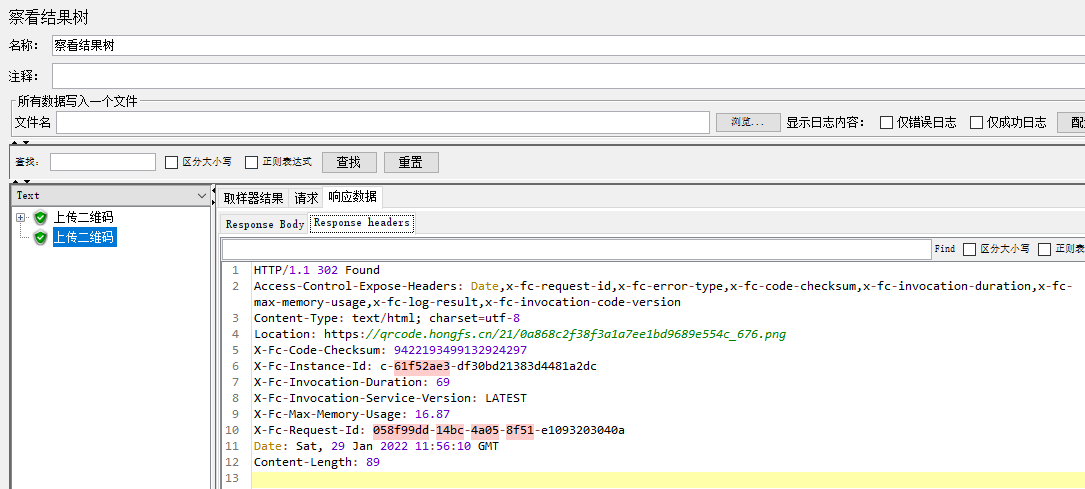
Task: Click the Content-Length: 89 line
Action: (x=316, y=462)
